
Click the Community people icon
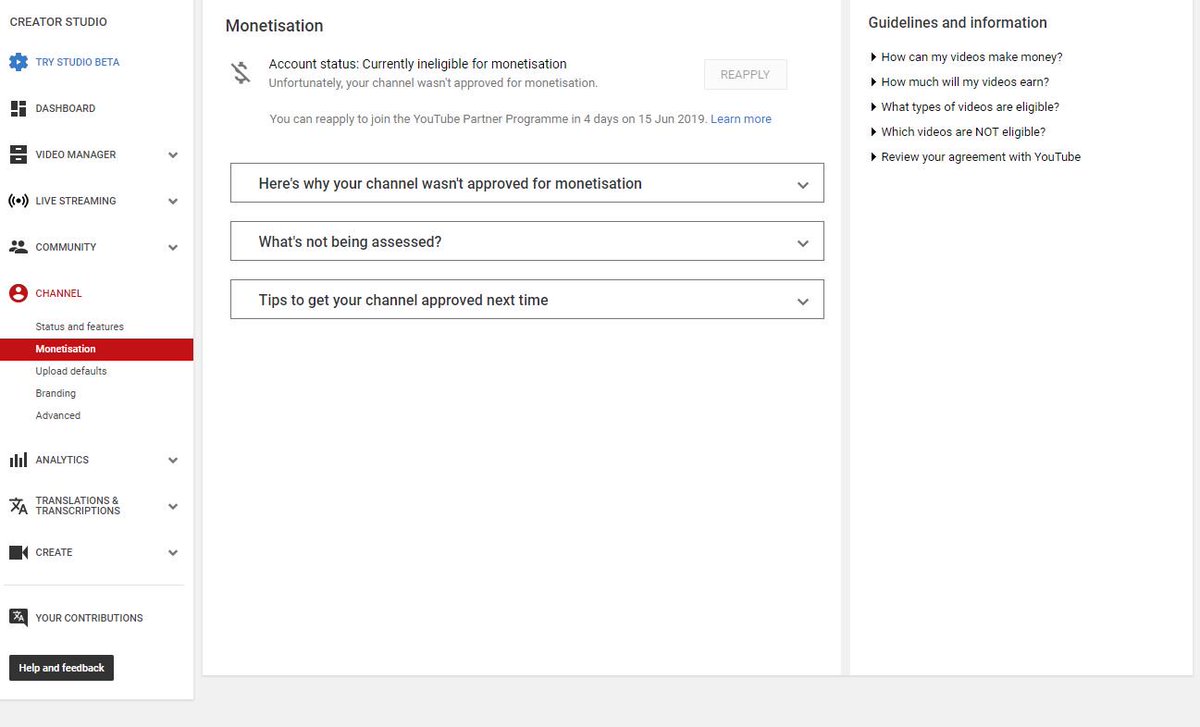(18, 247)
